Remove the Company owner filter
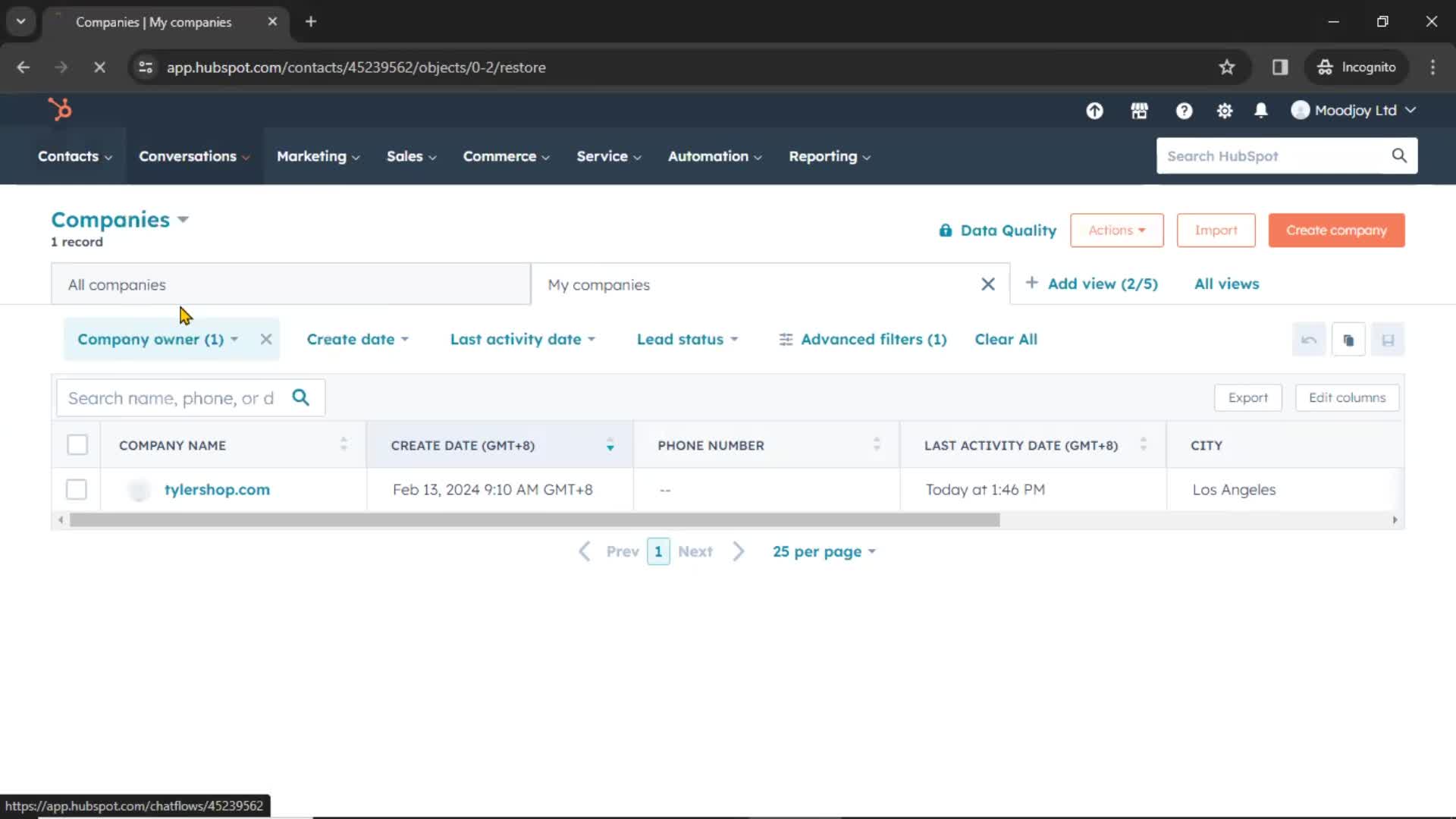 (x=266, y=339)
